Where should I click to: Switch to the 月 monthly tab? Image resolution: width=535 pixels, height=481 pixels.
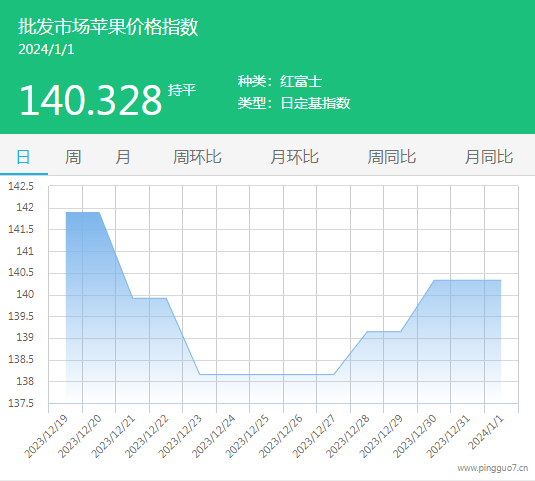tap(122, 157)
